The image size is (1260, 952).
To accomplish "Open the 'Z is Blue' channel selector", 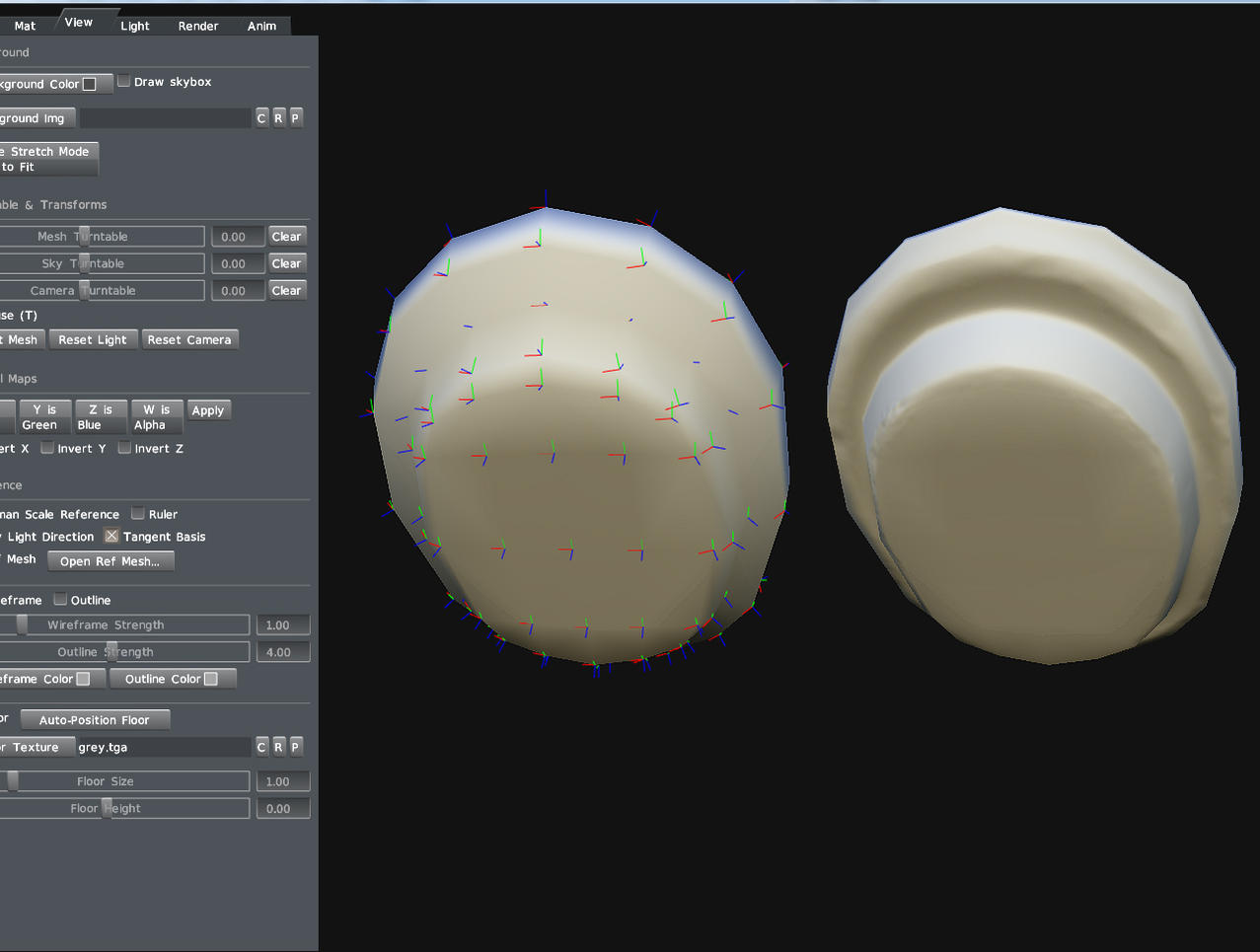I will click(100, 416).
